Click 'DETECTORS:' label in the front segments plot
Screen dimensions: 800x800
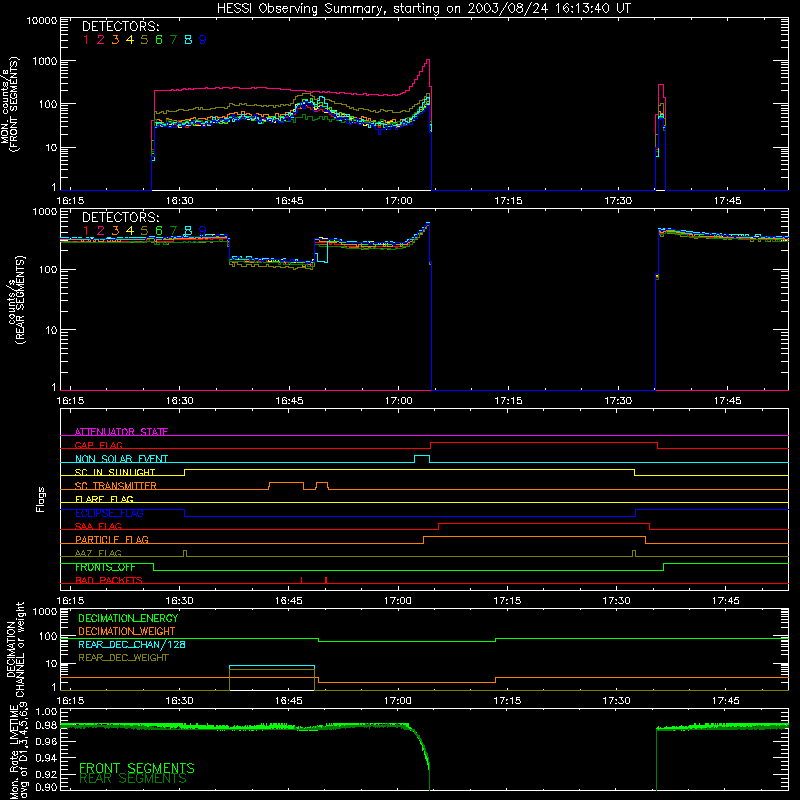tap(120, 27)
